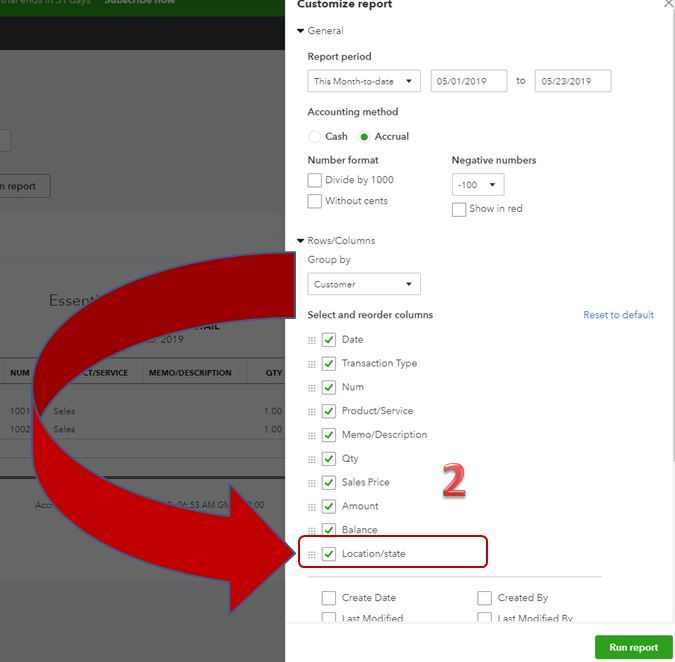
Task: Click the Customize report panel title
Action: click(344, 4)
